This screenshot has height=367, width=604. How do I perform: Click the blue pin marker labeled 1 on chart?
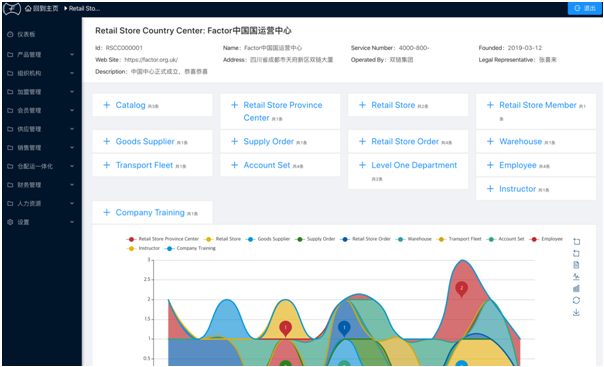344,328
